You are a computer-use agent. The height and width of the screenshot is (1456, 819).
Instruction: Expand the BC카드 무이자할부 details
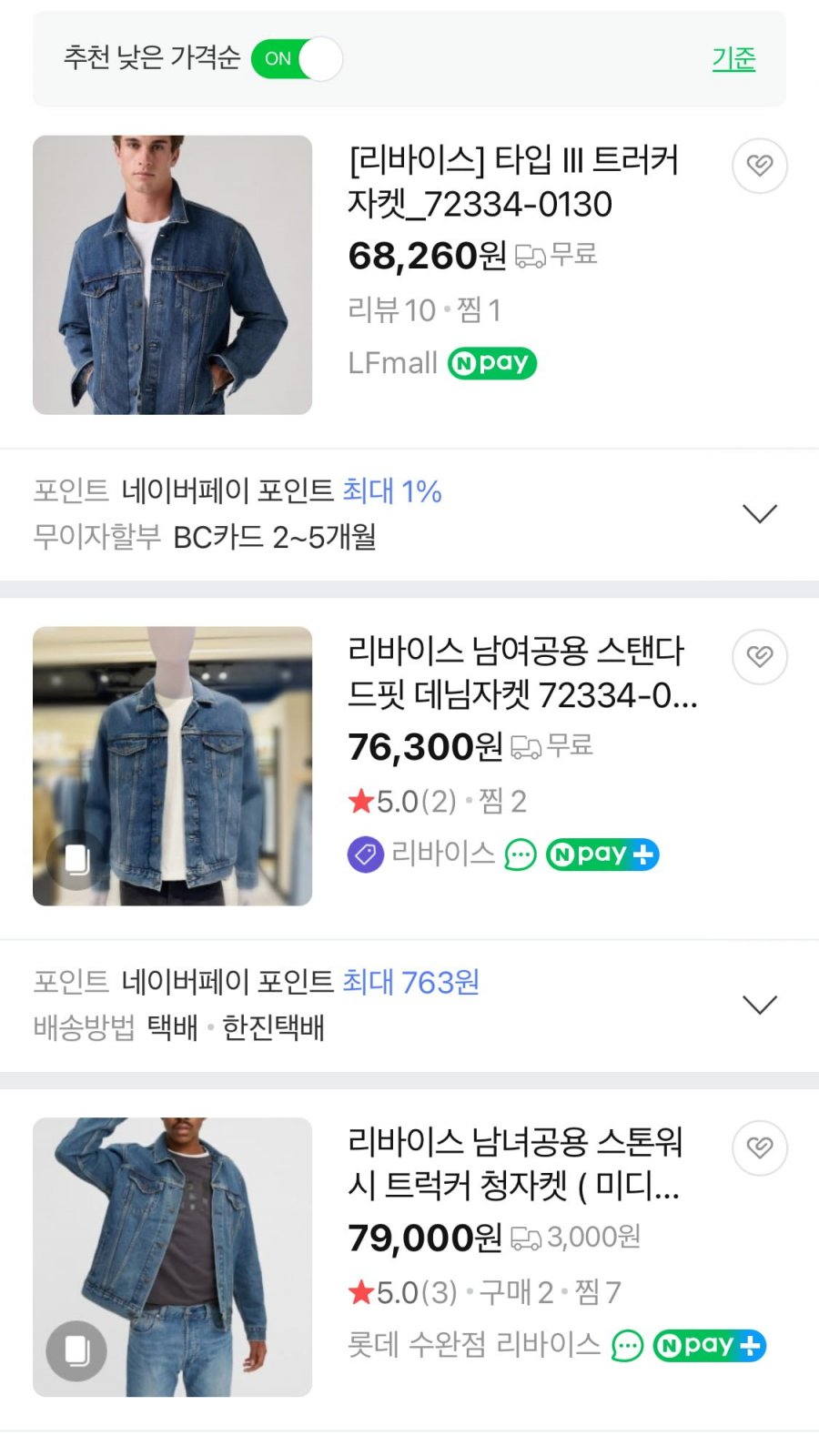(x=759, y=514)
